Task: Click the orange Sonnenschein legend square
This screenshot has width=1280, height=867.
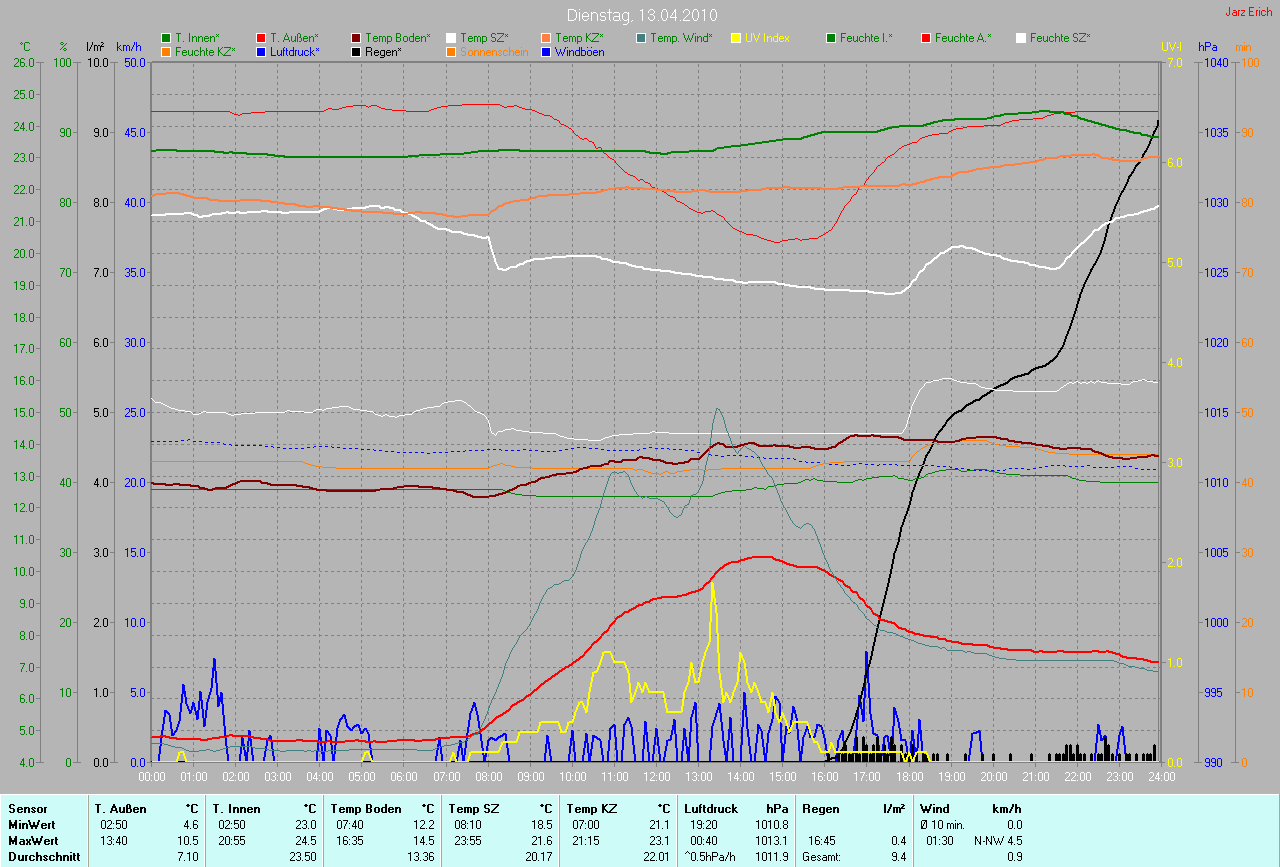Action: [x=451, y=52]
